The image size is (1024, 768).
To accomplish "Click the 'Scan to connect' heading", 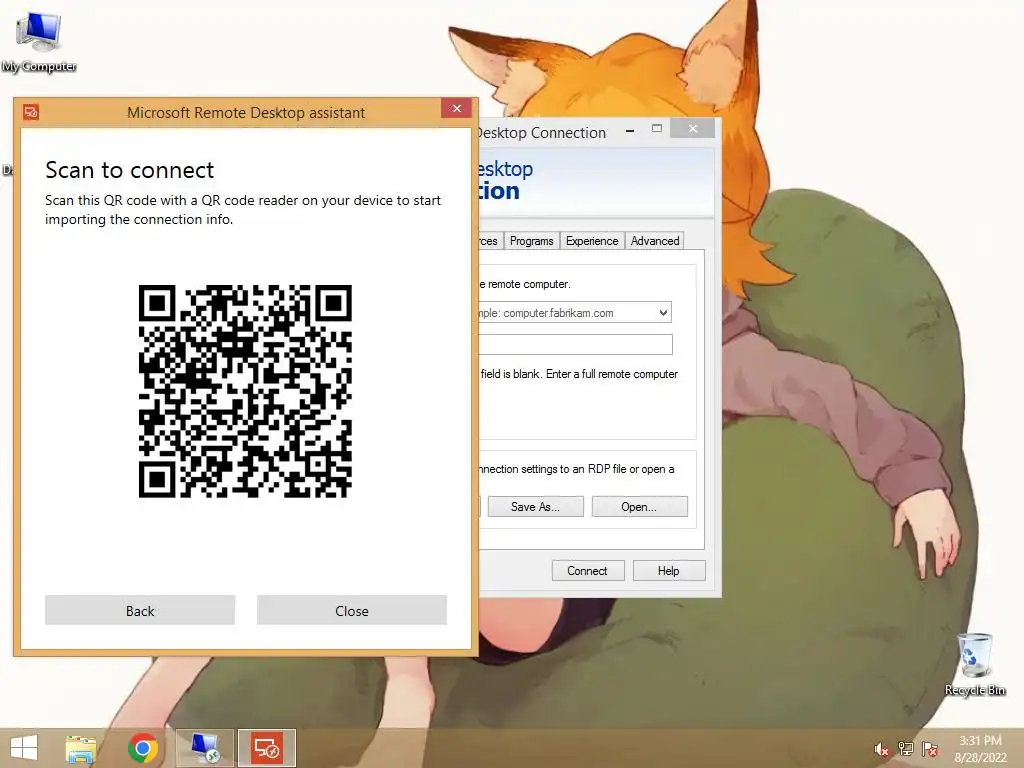I will 129,170.
